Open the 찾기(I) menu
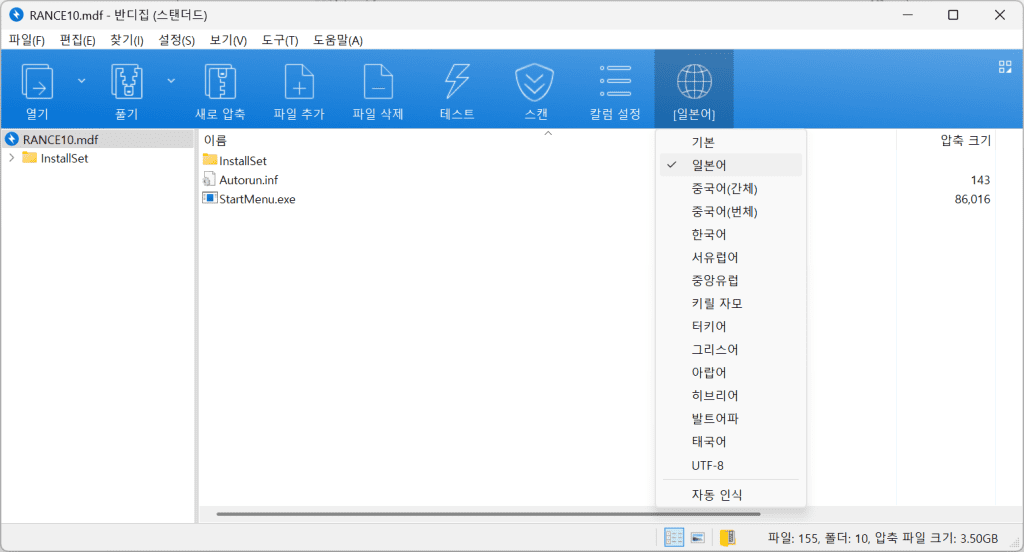This screenshot has height=552, width=1024. (127, 40)
